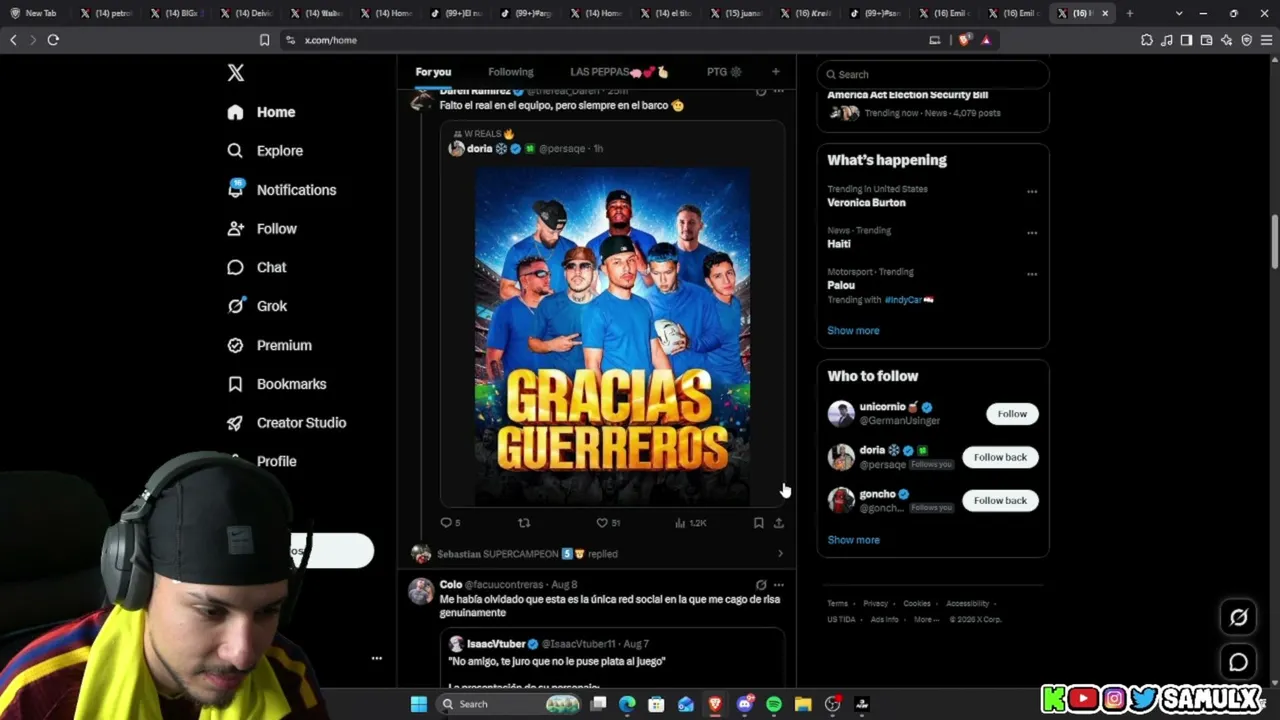
Task: Bookmark the Gracias Guerreros post
Action: 758,523
